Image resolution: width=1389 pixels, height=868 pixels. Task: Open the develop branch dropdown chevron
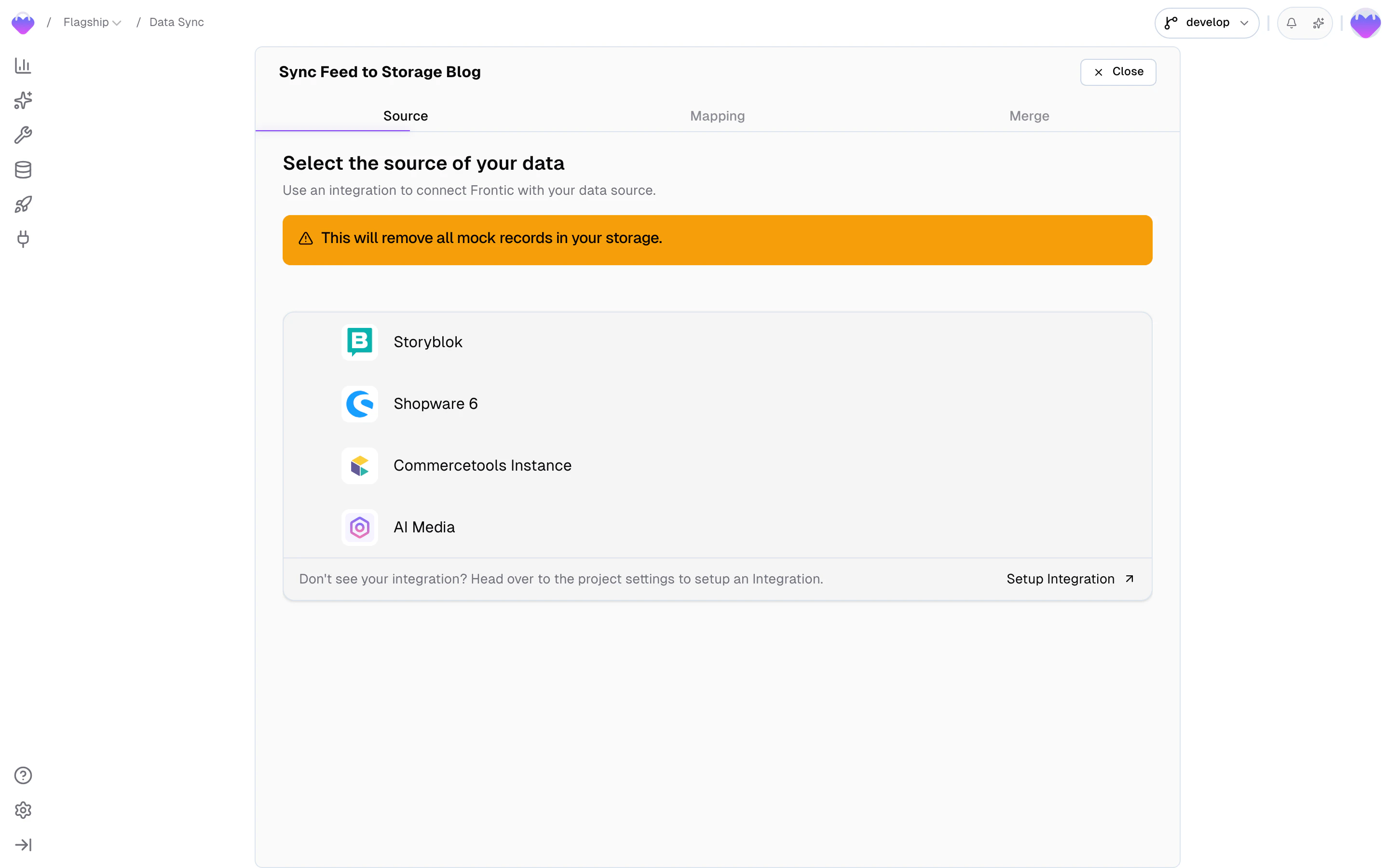point(1244,23)
